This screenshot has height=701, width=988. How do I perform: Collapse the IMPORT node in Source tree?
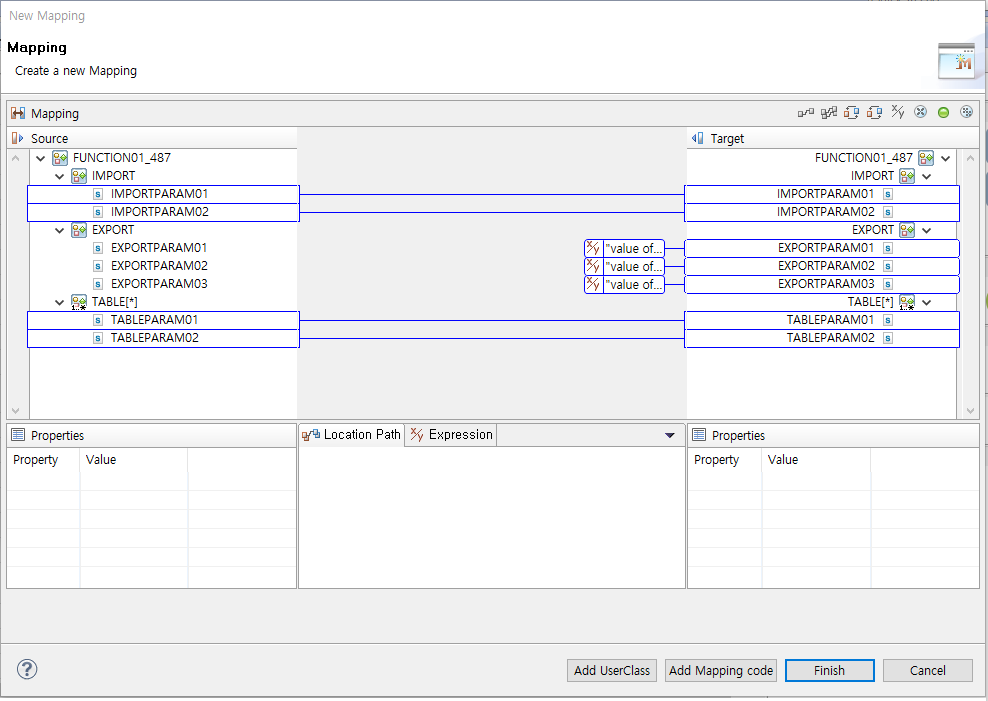coord(58,175)
